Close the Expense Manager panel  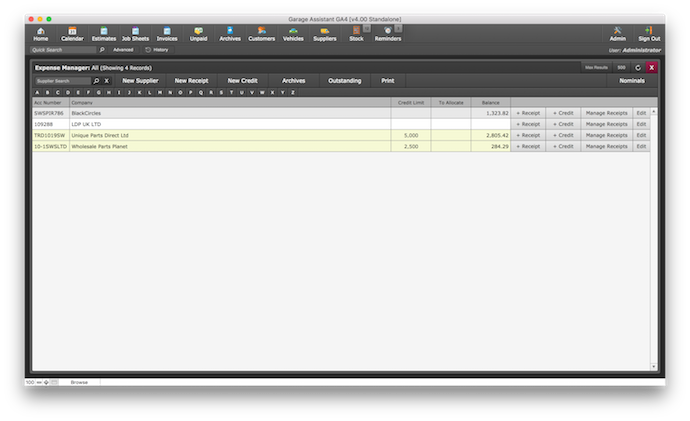pyautogui.click(x=651, y=67)
